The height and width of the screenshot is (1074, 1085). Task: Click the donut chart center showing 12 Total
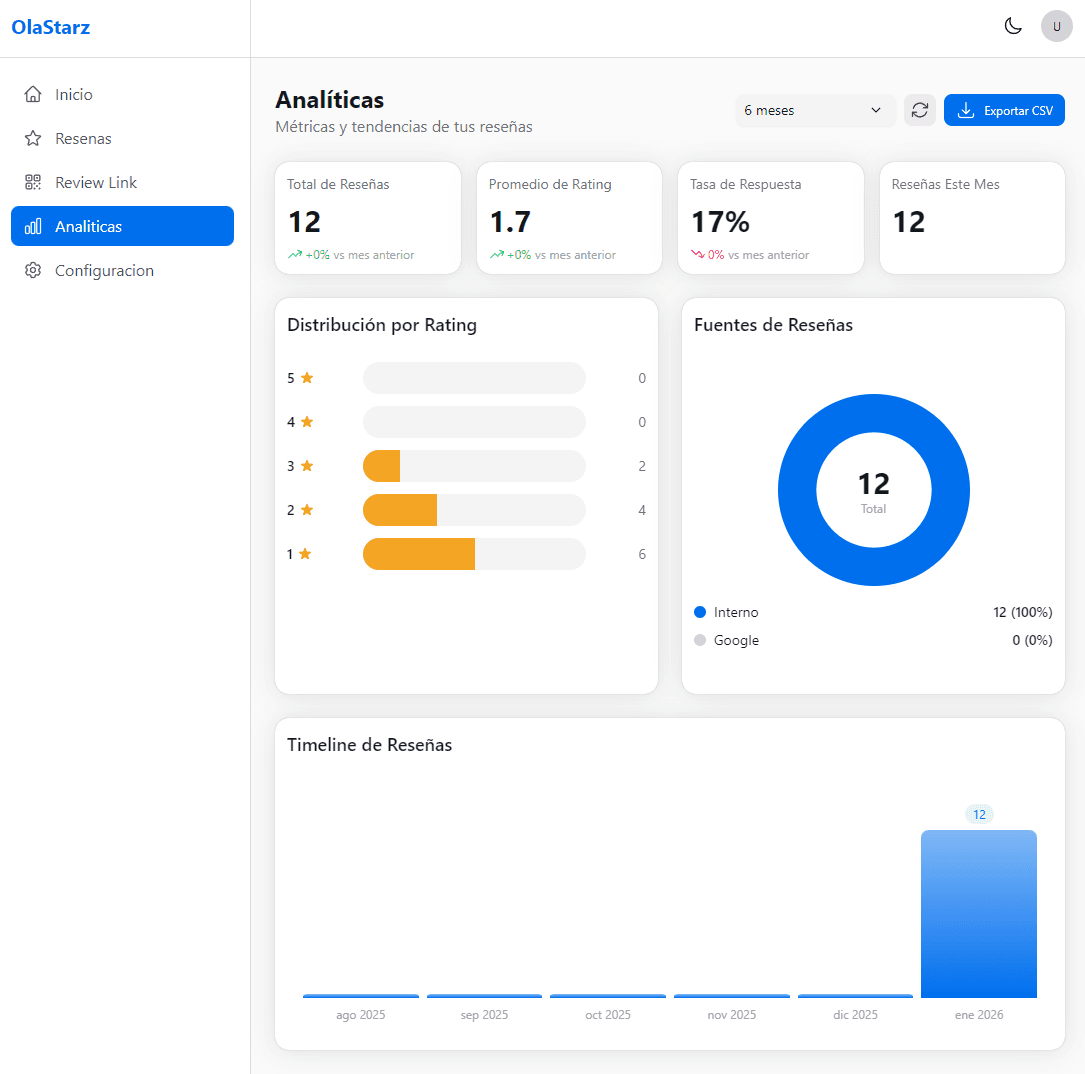pyautogui.click(x=873, y=490)
